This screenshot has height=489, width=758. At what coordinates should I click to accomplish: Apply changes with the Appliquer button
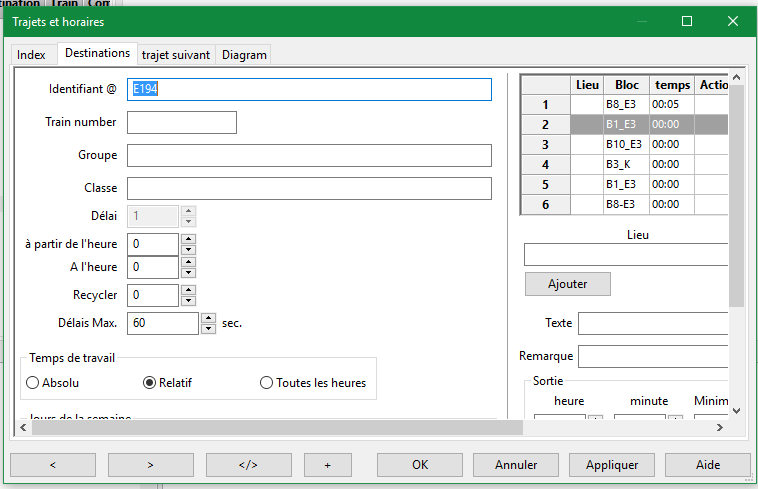pyautogui.click(x=611, y=465)
